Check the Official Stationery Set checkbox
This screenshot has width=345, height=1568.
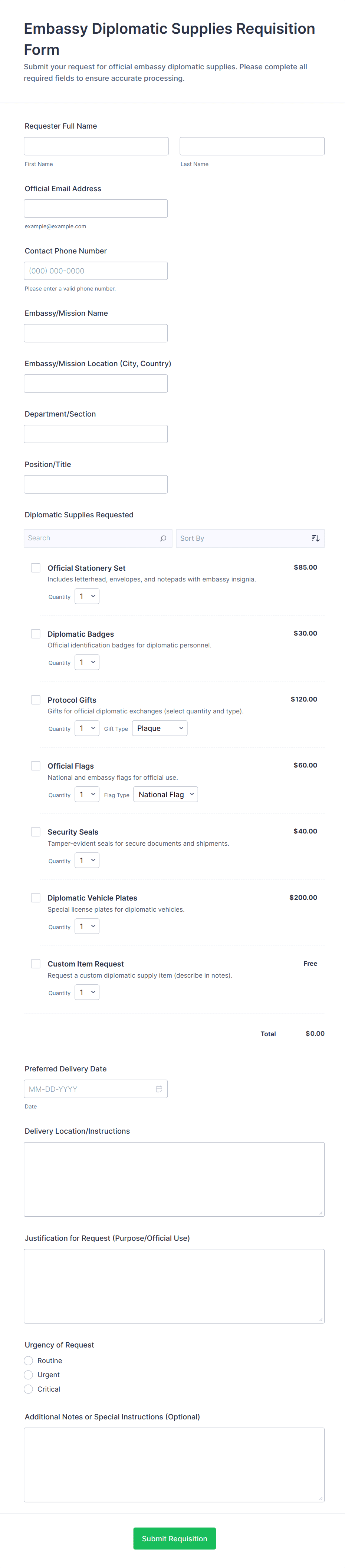pyautogui.click(x=36, y=568)
